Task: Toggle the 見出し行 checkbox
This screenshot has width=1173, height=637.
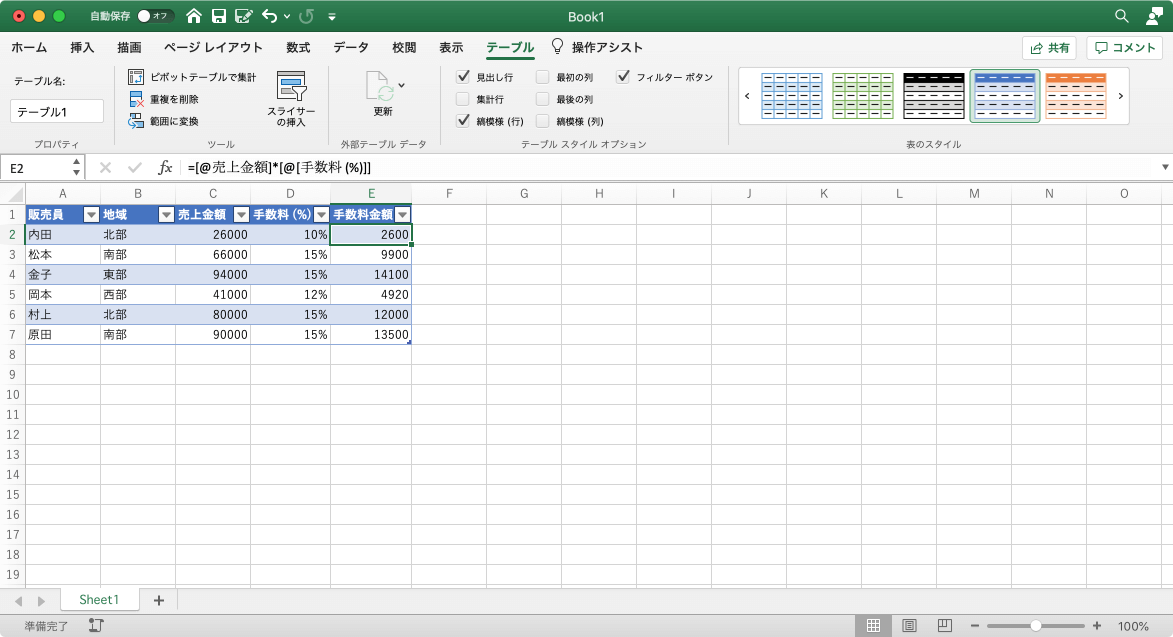Action: [463, 76]
